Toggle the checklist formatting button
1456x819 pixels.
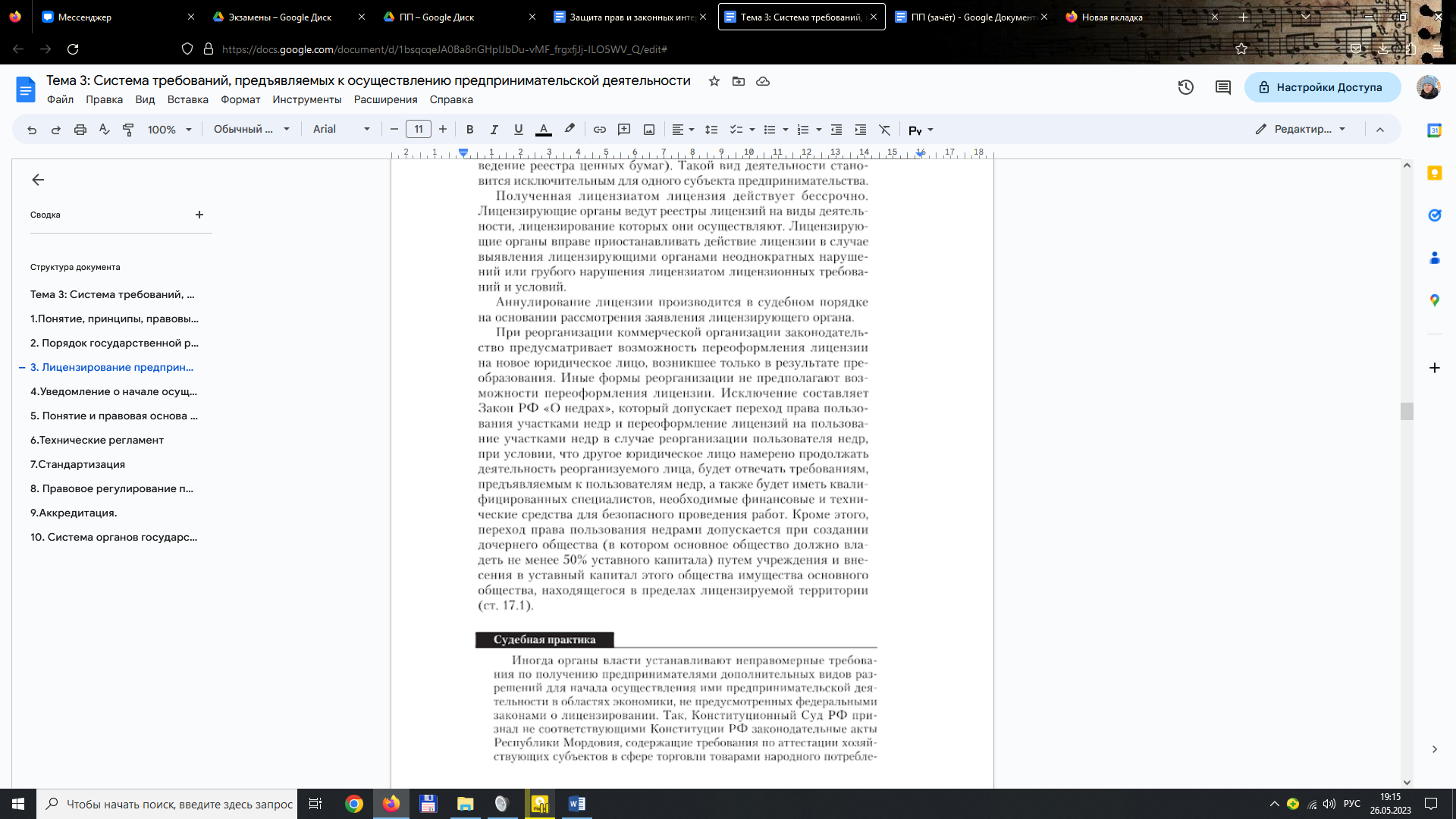pos(736,130)
